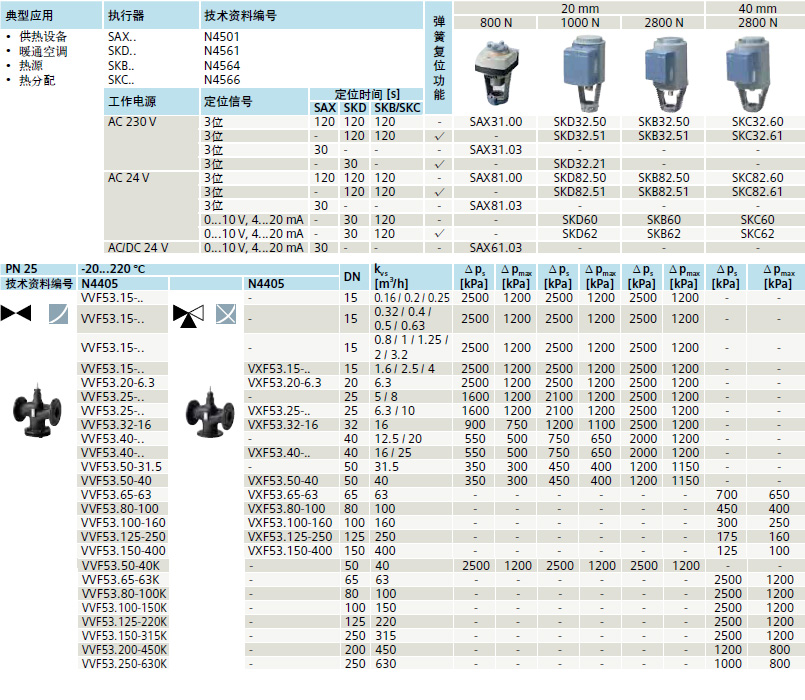
Task: Click valve model VXF53.100-160
Action: pyautogui.click(x=291, y=523)
